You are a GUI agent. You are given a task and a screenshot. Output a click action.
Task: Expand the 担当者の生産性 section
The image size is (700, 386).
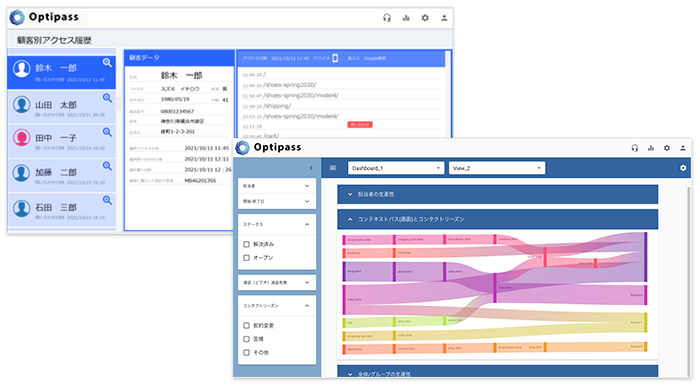pos(497,194)
